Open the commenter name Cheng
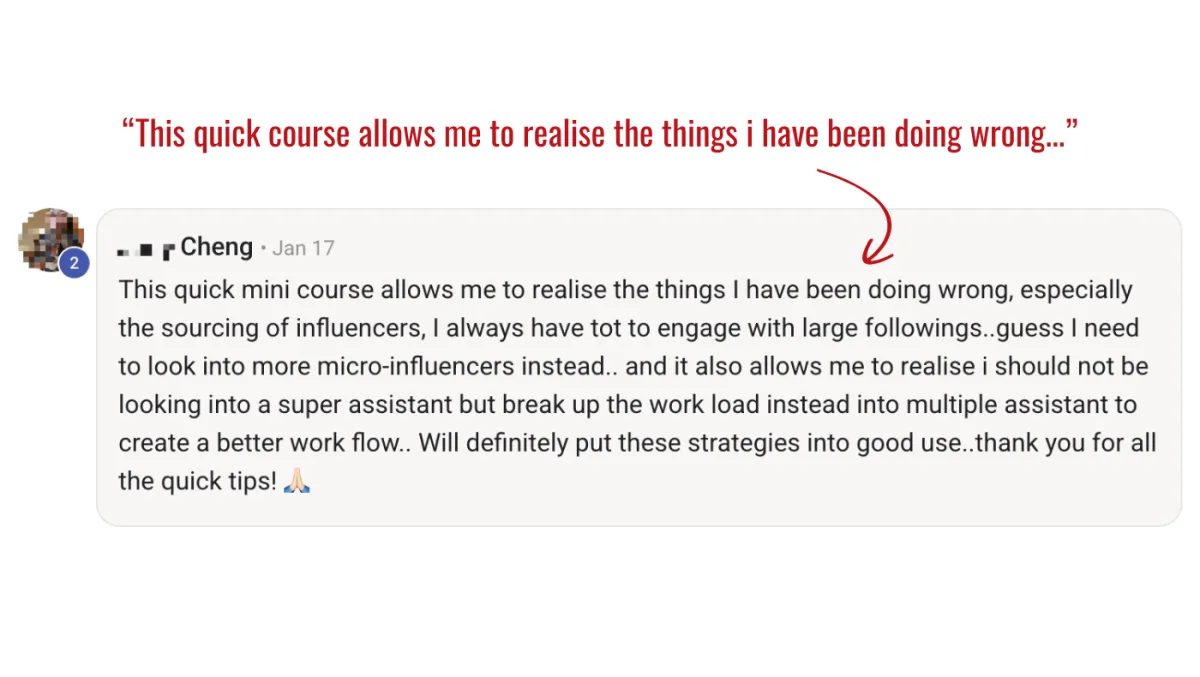The height and width of the screenshot is (677, 1200). 217,247
